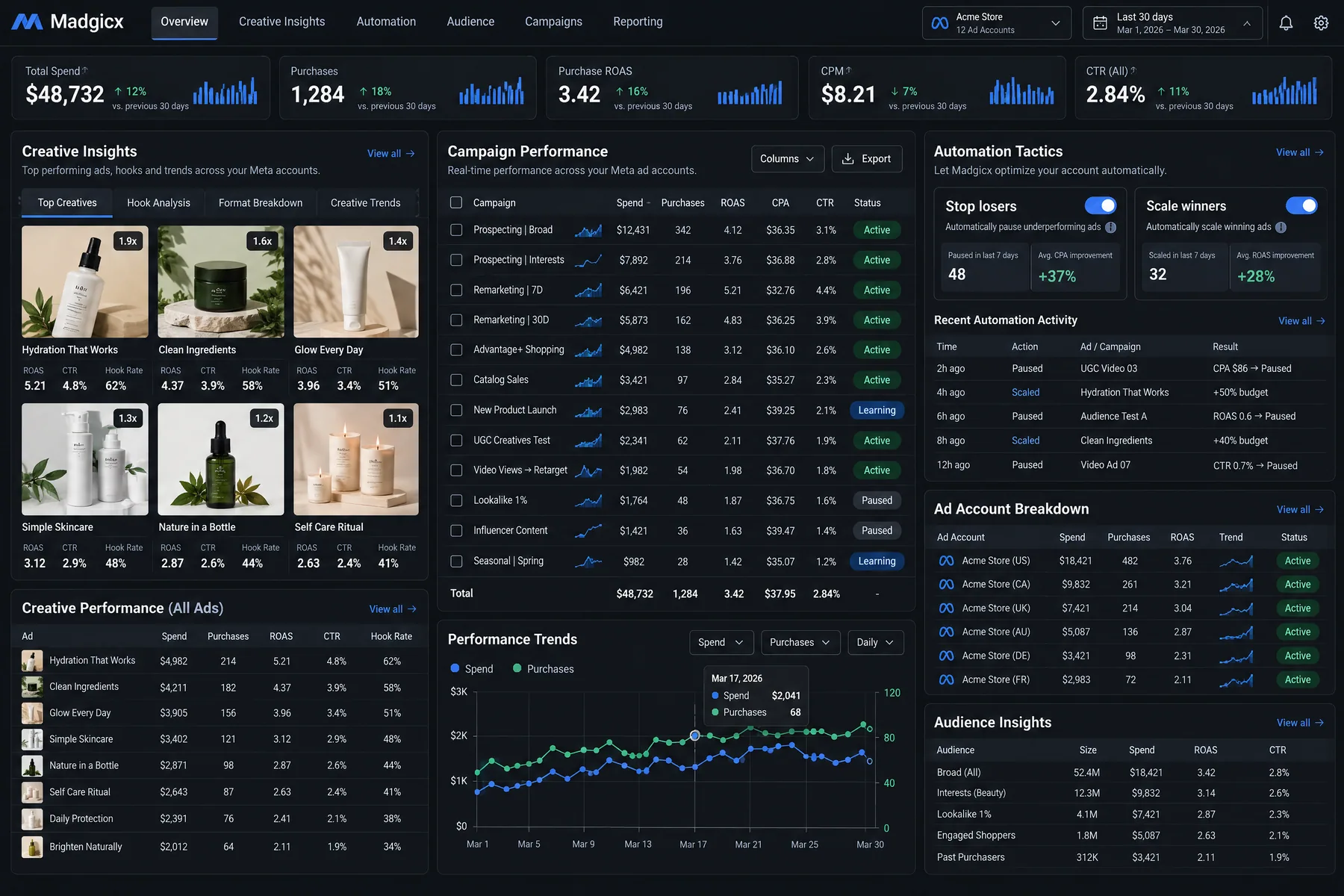This screenshot has height=896, width=1344.
Task: Open the Last 30 days date range
Action: point(1172,23)
